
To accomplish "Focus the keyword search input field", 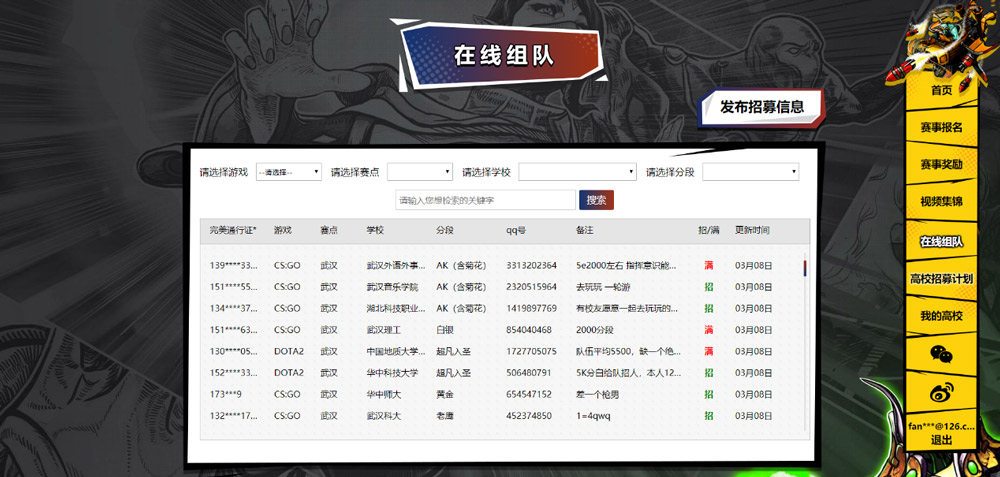I will (x=485, y=200).
